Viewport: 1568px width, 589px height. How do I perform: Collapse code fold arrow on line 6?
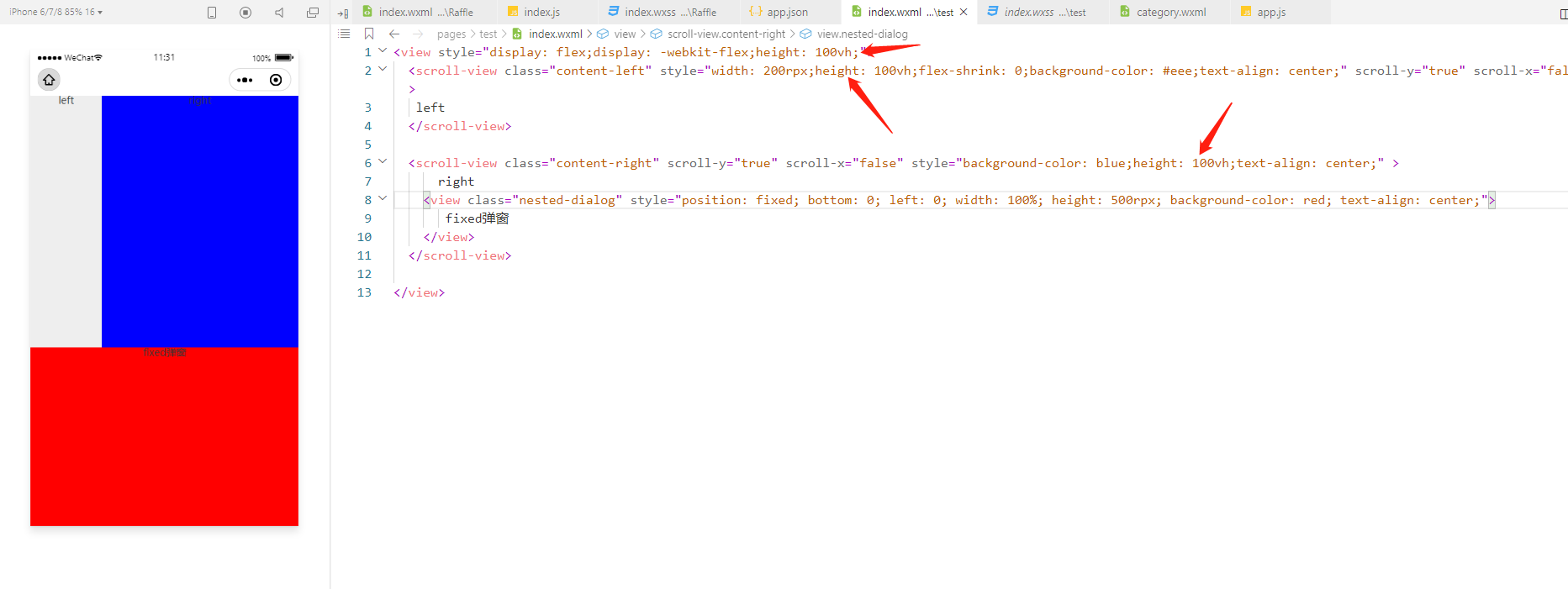point(383,161)
